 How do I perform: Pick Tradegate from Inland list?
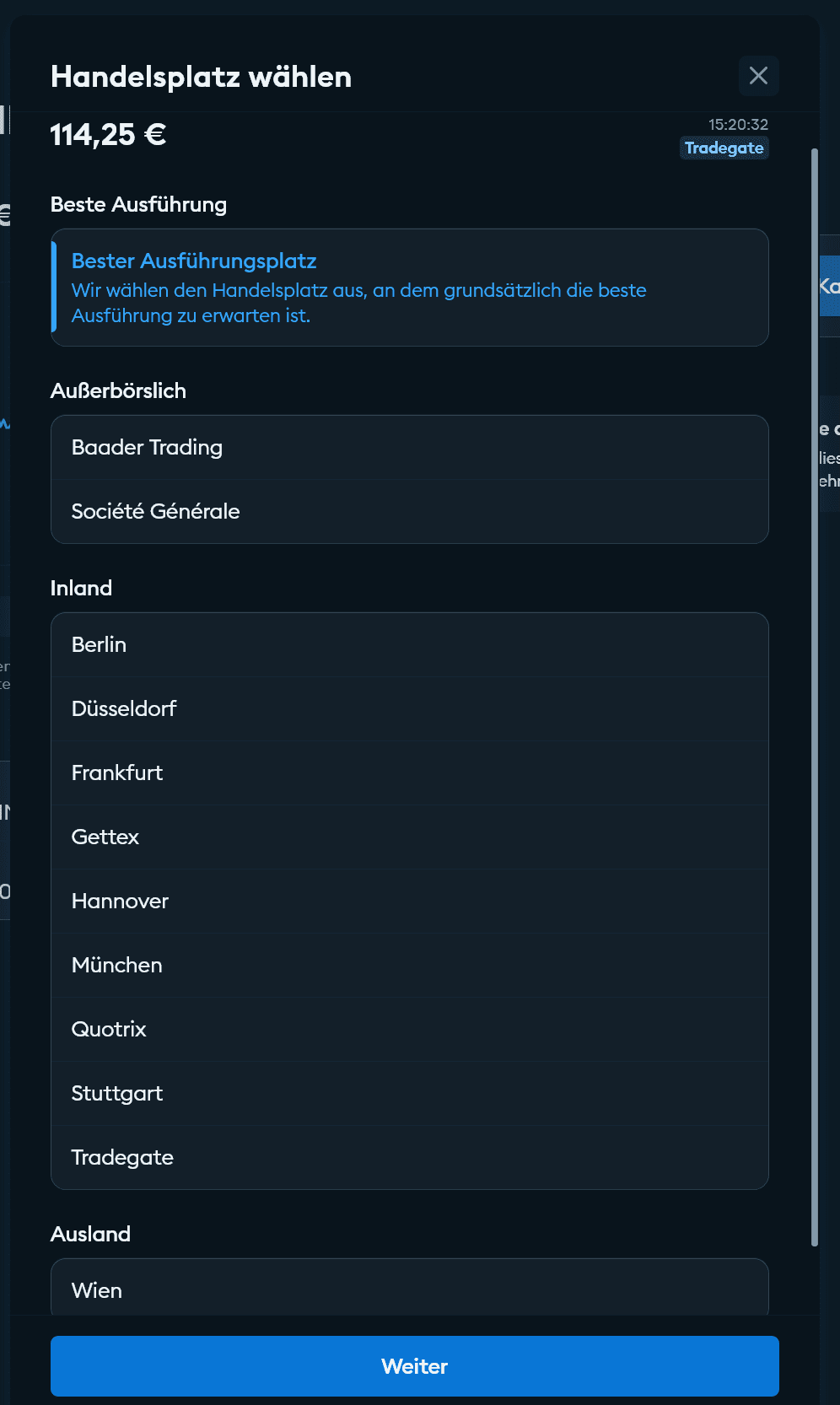[409, 1157]
